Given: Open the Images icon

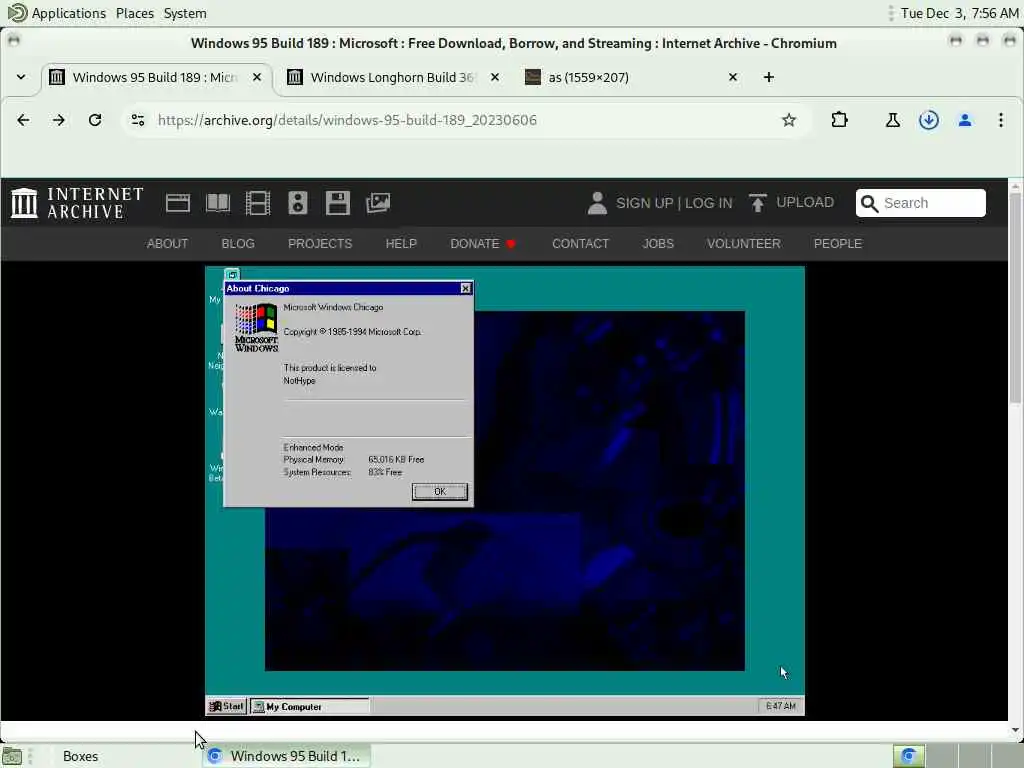Looking at the screenshot, I should (x=378, y=203).
